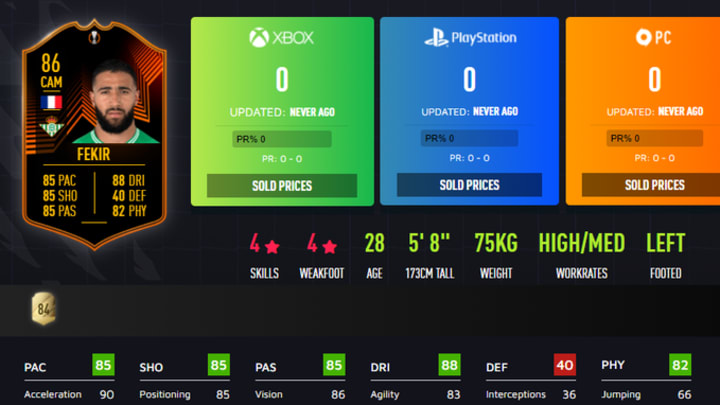Click the DRI 88 rating badge
720x405 pixels.
click(449, 365)
